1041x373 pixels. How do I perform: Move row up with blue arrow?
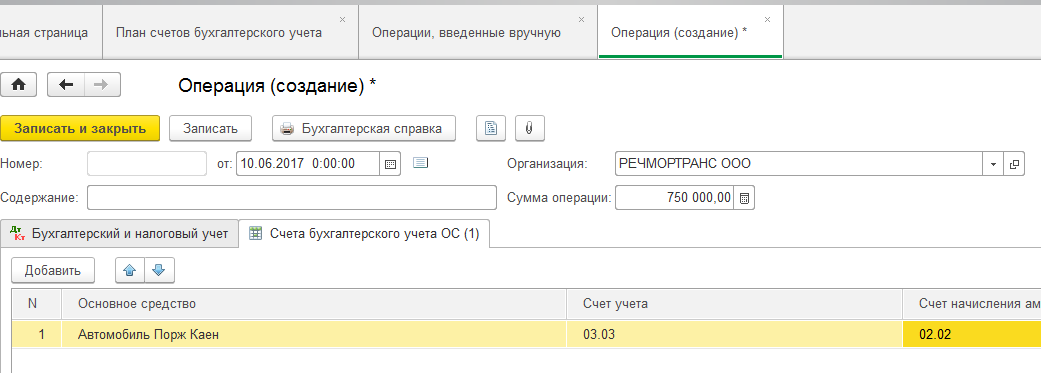pyautogui.click(x=129, y=271)
